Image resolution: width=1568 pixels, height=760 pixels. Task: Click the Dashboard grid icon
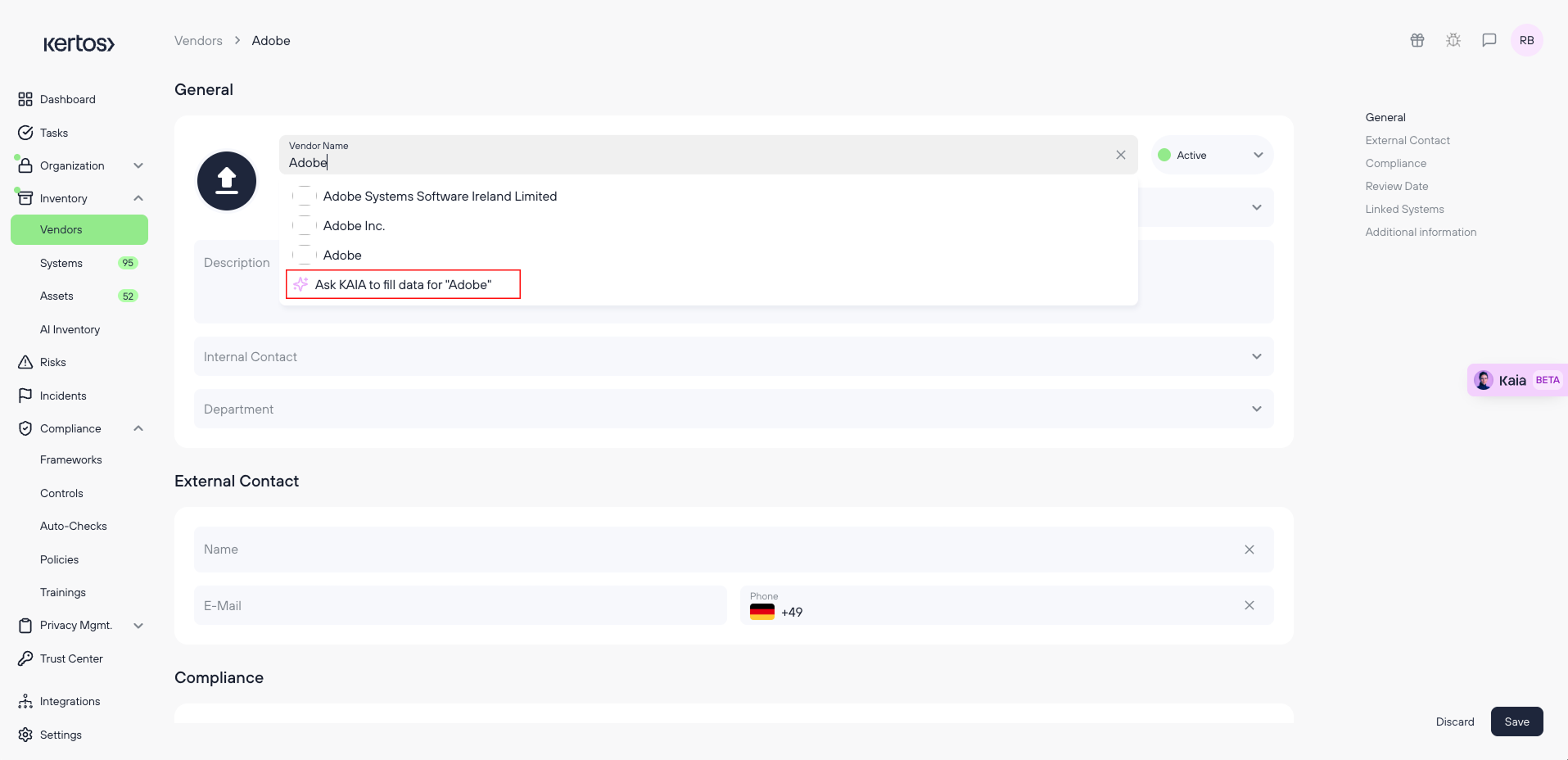[x=25, y=99]
